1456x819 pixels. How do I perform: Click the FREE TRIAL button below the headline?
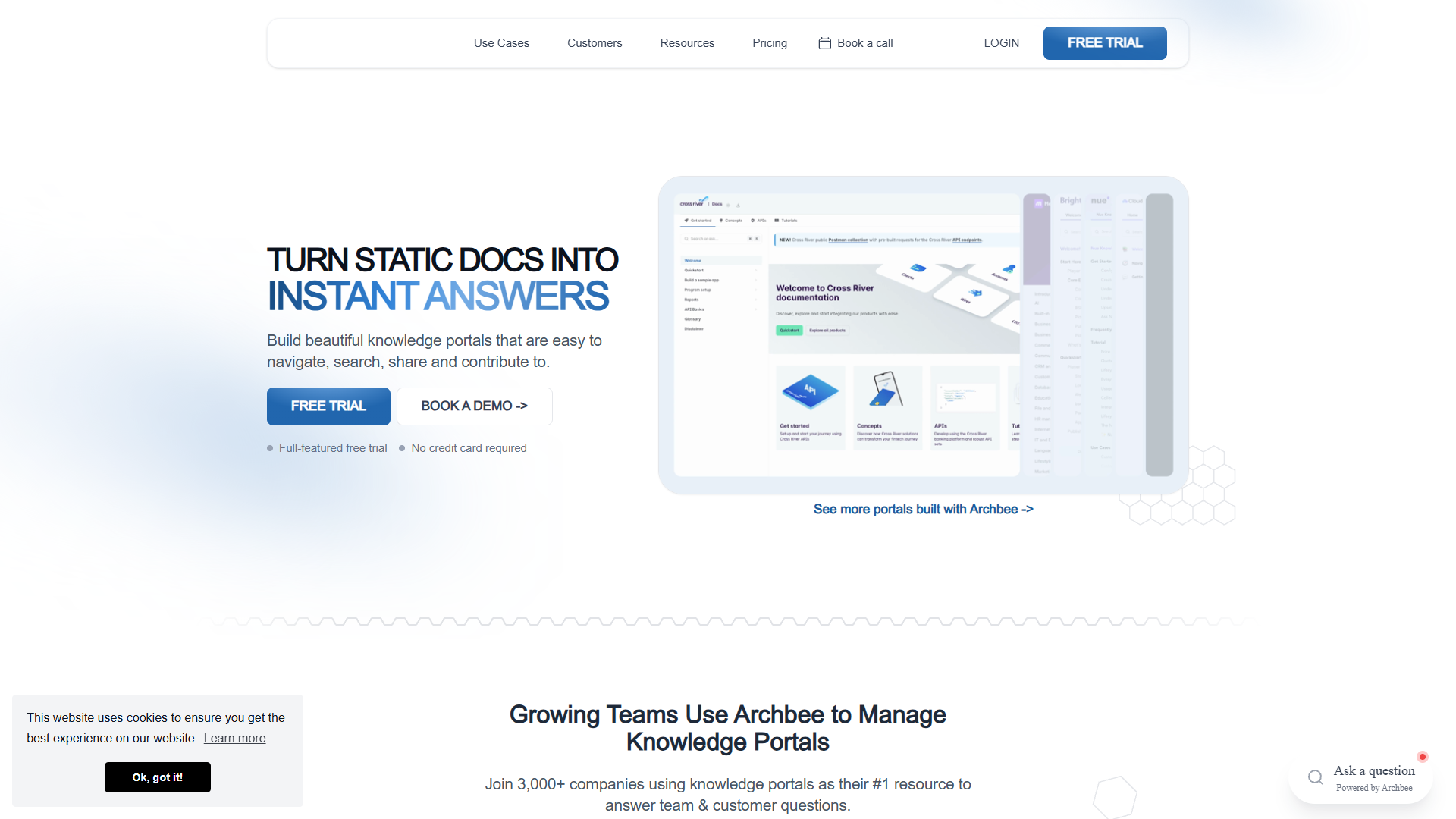pyautogui.click(x=328, y=406)
